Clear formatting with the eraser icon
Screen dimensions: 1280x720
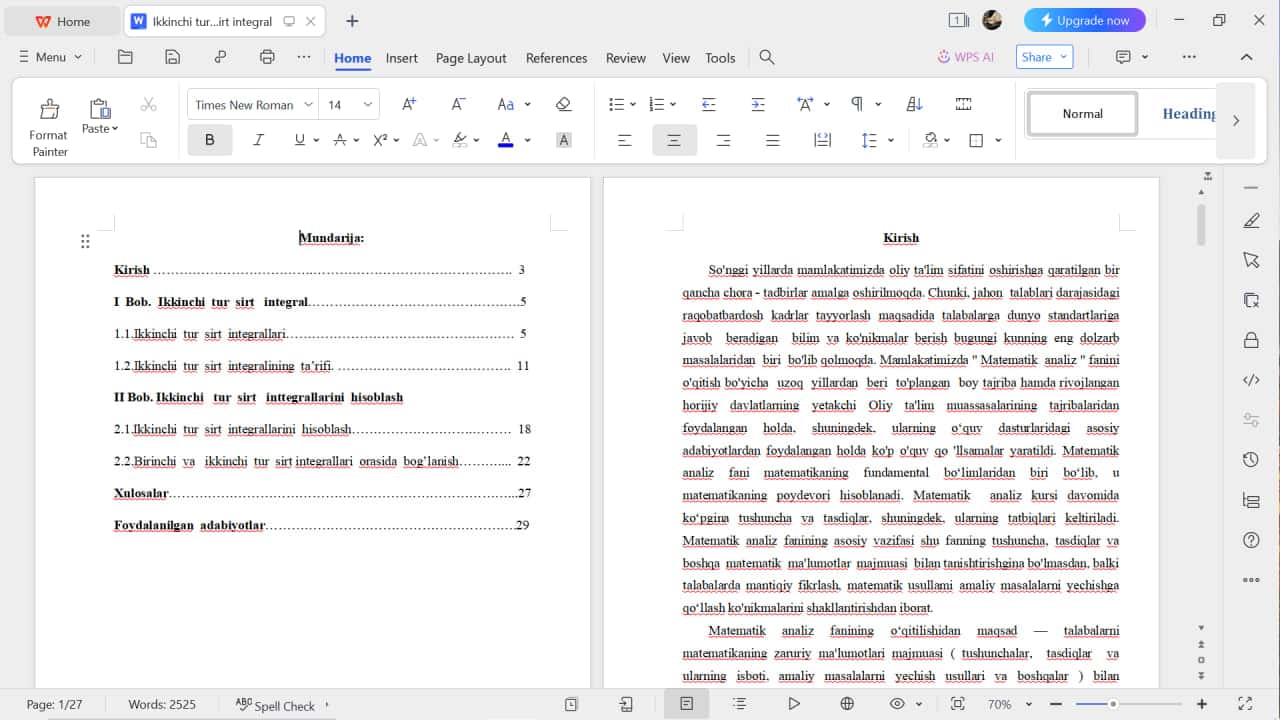click(563, 104)
